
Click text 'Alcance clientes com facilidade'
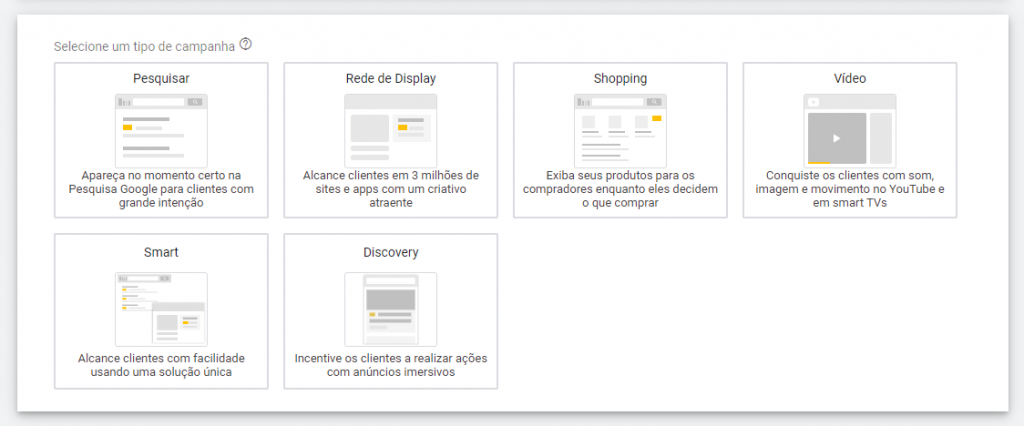pos(161,359)
